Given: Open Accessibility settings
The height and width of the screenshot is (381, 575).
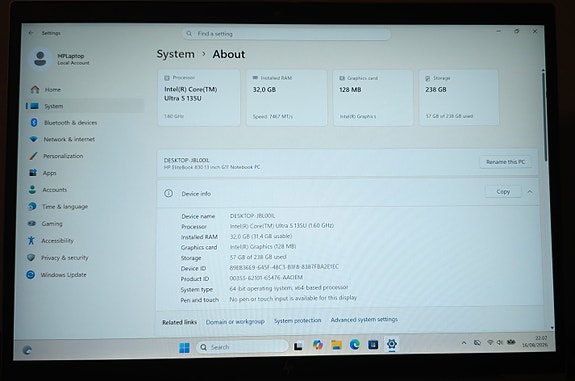Looking at the screenshot, I should [85, 241].
